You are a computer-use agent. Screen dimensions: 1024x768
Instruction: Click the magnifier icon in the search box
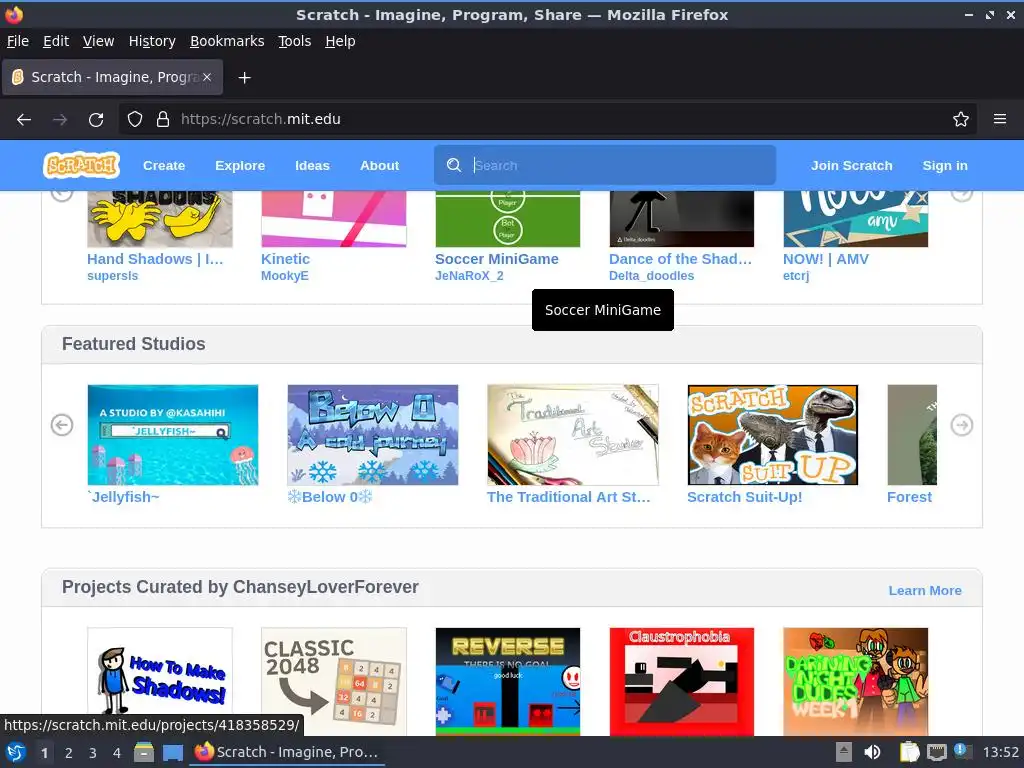[454, 165]
